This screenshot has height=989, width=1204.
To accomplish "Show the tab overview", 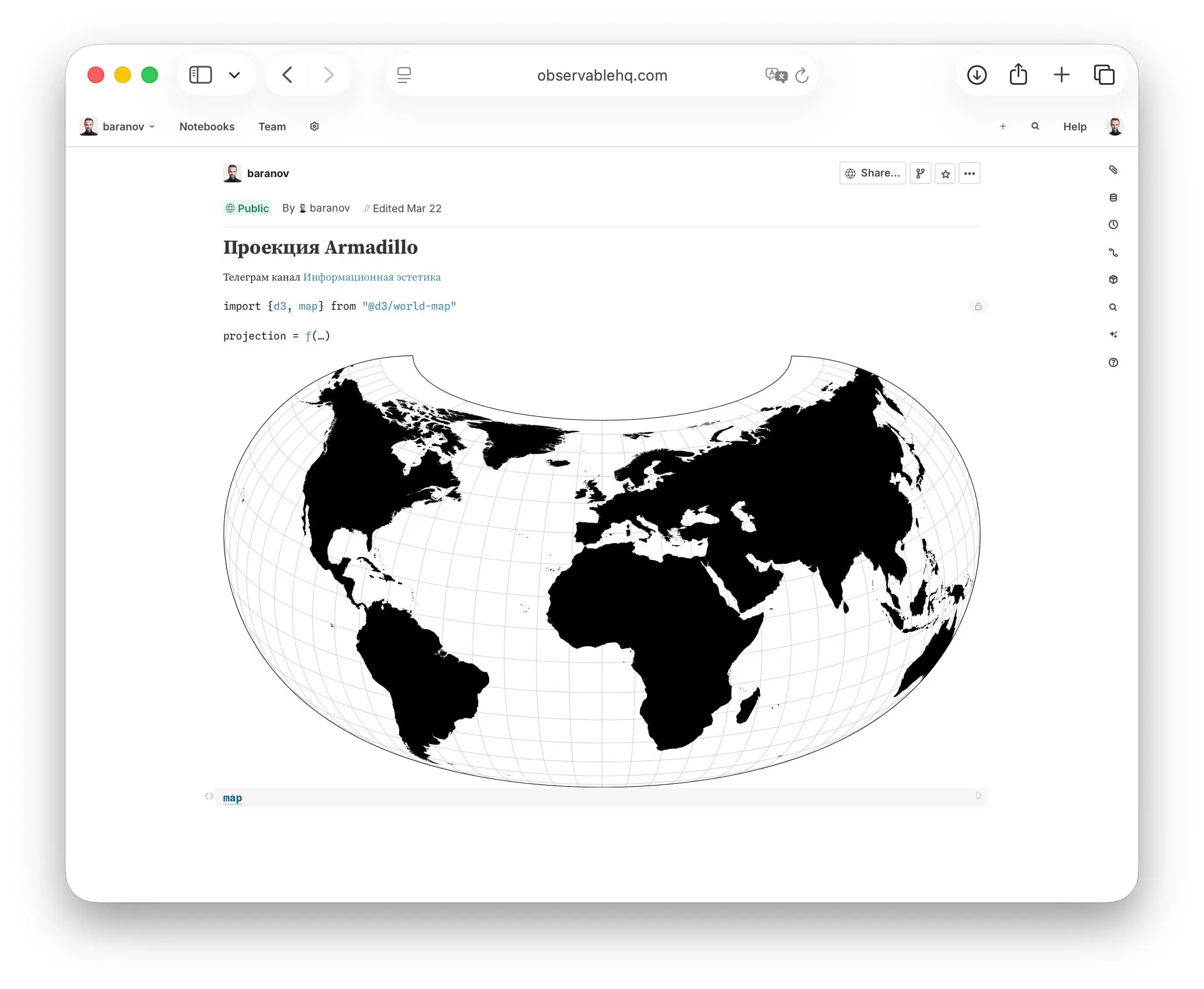I will click(1104, 75).
